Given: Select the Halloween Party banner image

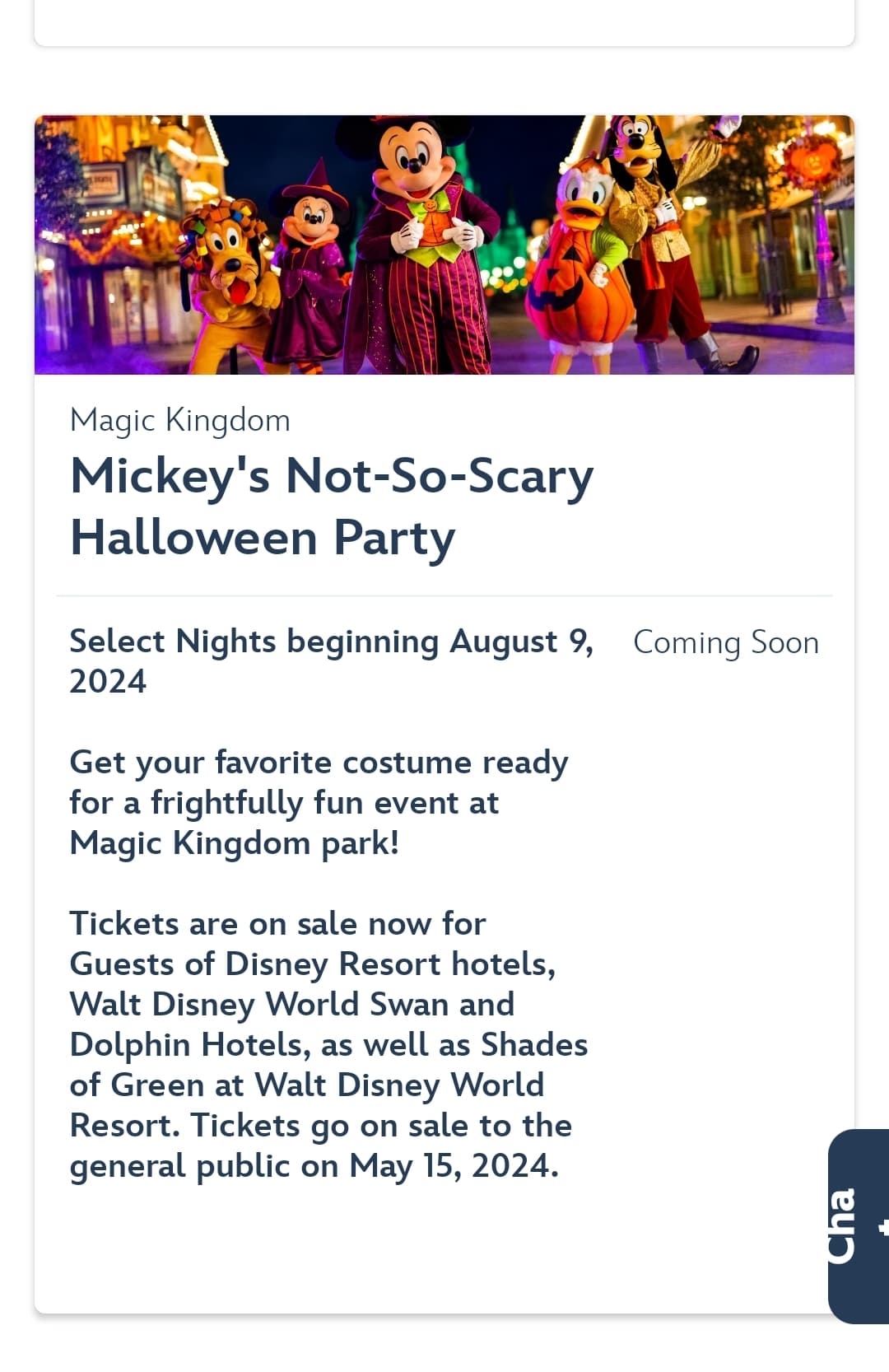Looking at the screenshot, I should click(444, 245).
